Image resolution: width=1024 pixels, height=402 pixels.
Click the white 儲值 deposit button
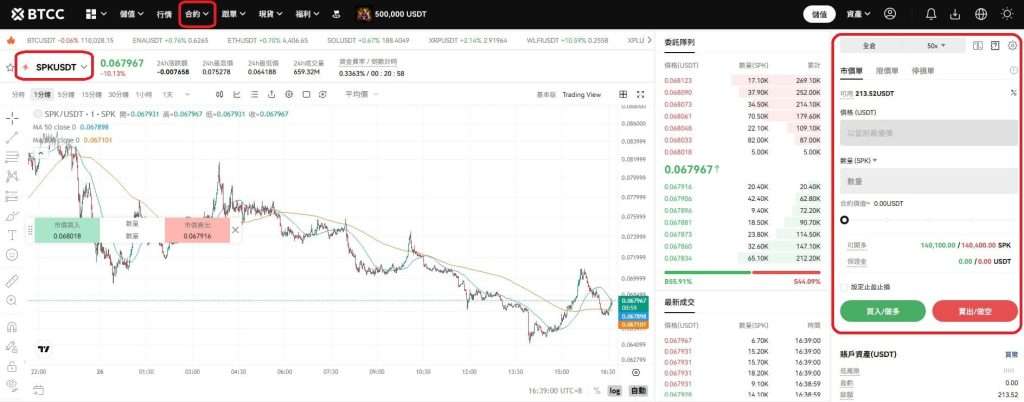(819, 14)
